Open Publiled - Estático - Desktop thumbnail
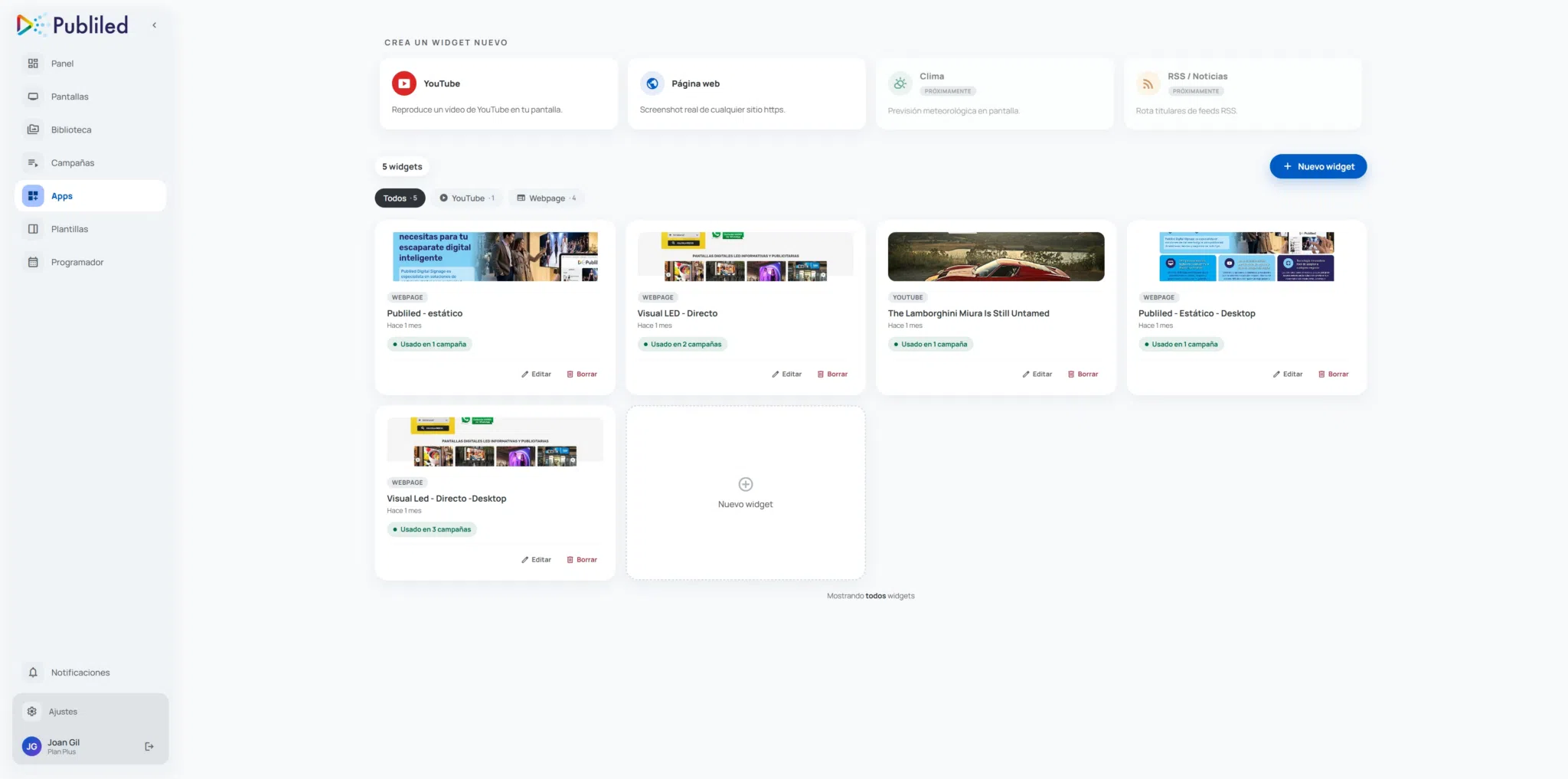The width and height of the screenshot is (1568, 779). 1246,257
